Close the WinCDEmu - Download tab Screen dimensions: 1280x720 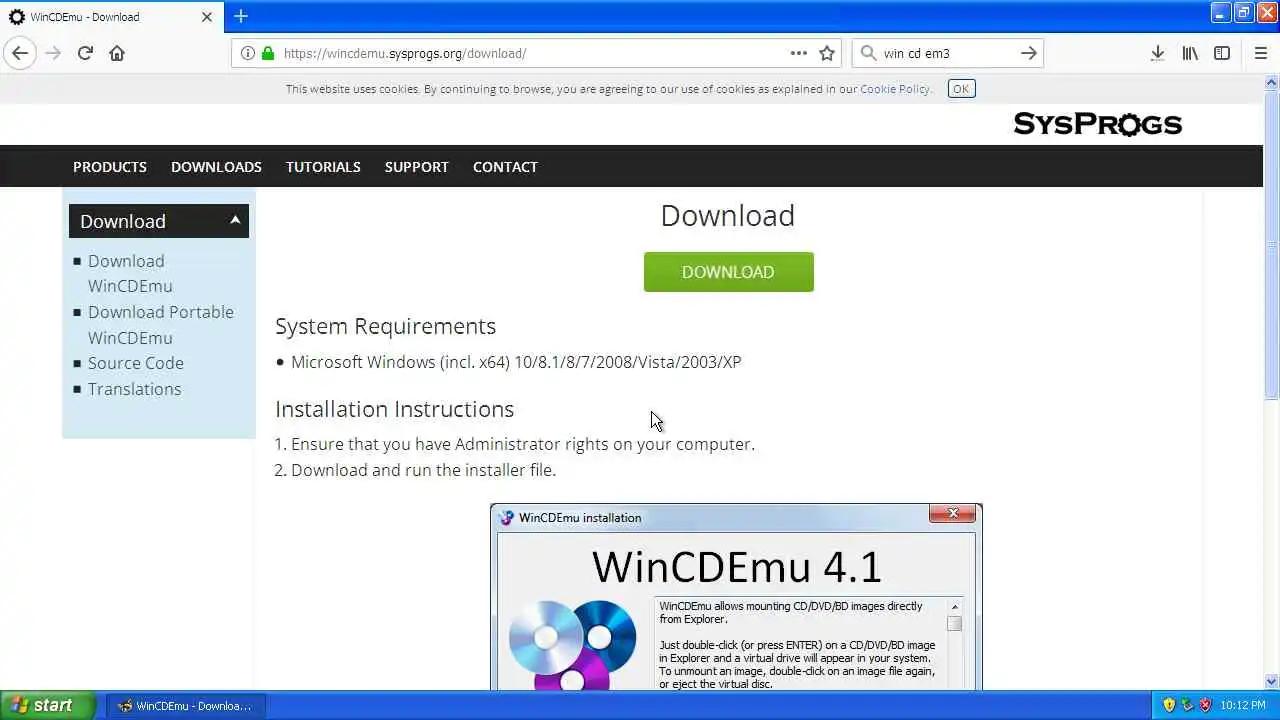click(208, 17)
